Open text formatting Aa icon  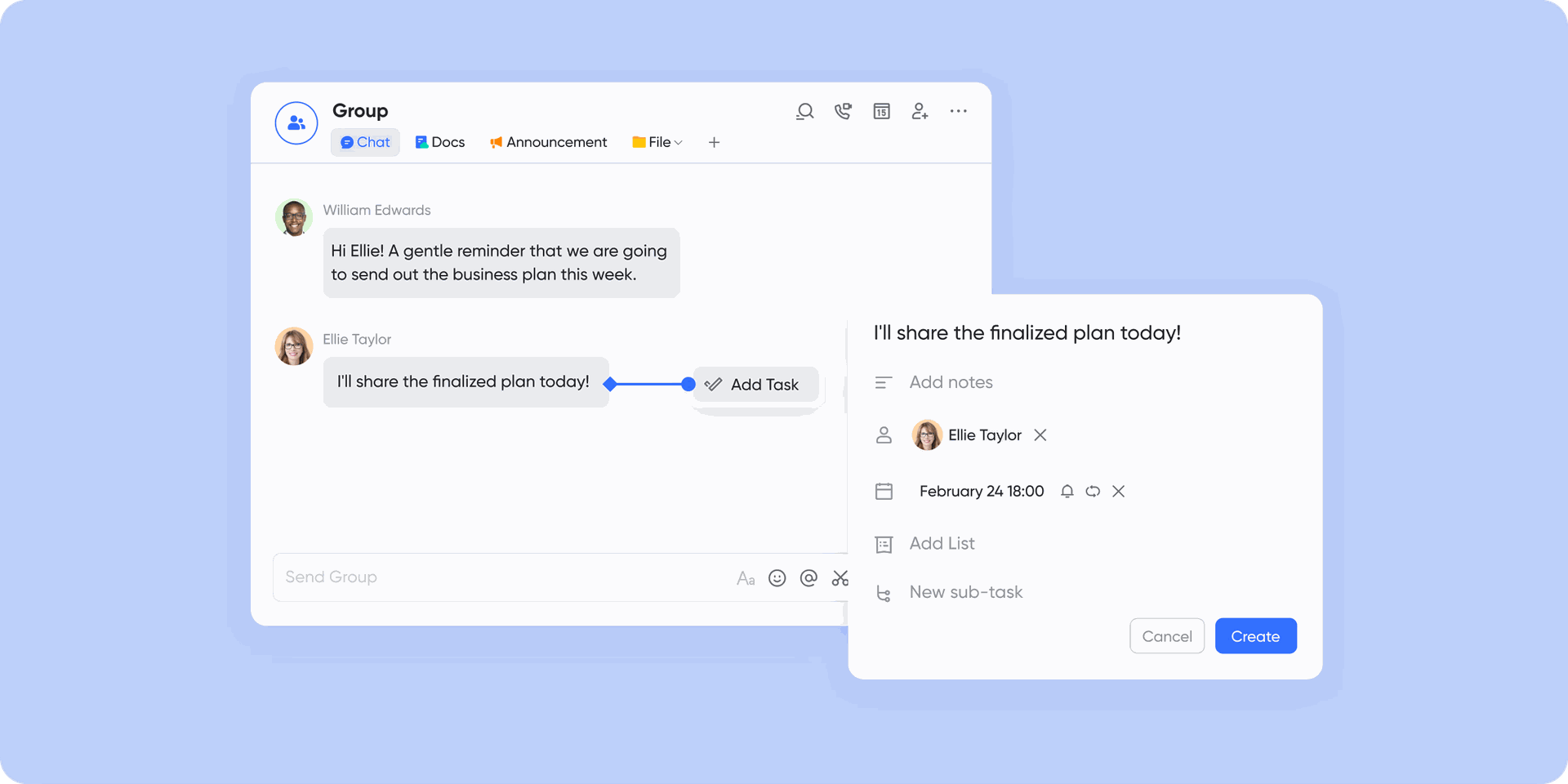coord(746,578)
